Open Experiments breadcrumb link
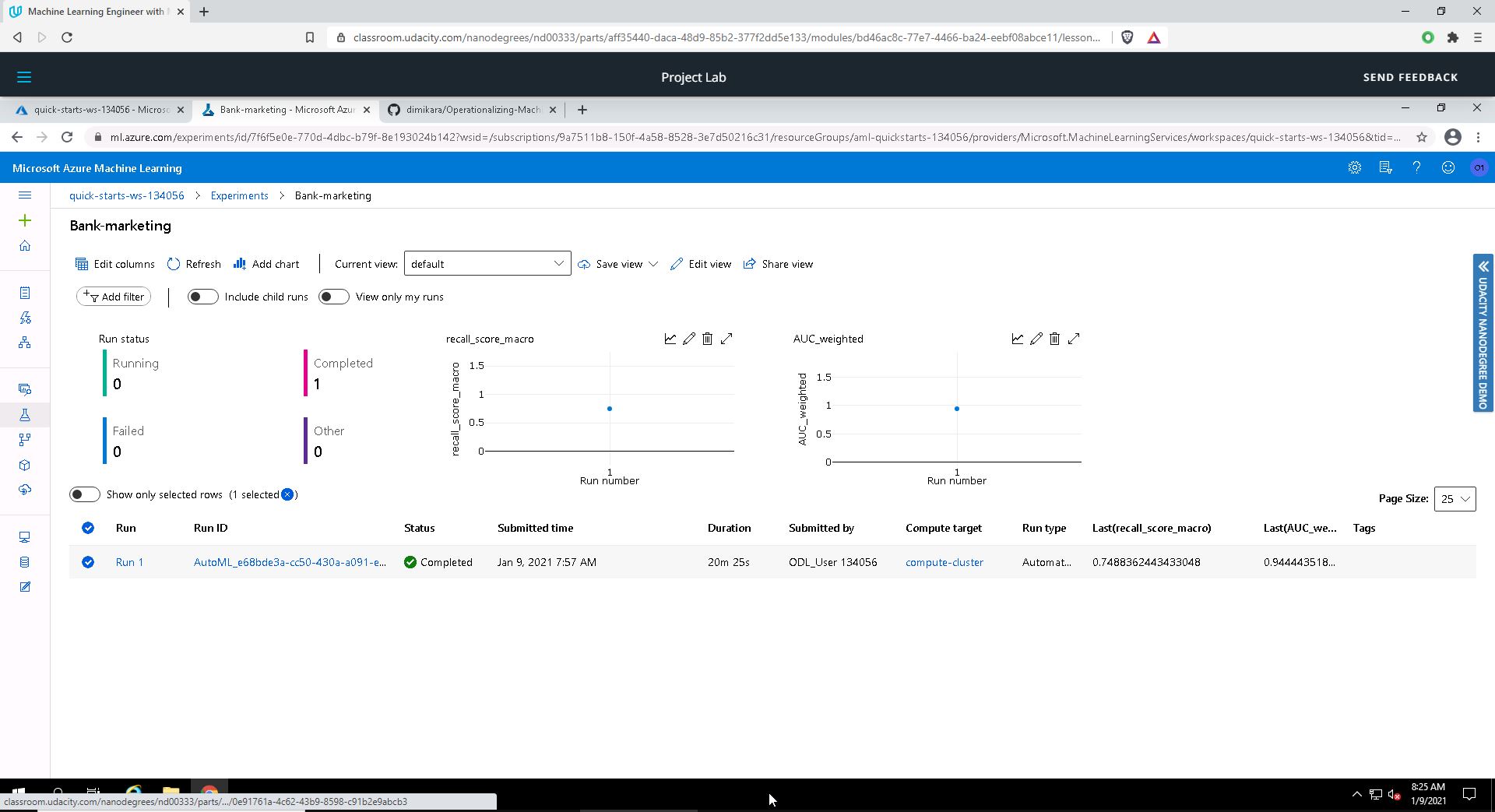The image size is (1495, 812). [239, 195]
